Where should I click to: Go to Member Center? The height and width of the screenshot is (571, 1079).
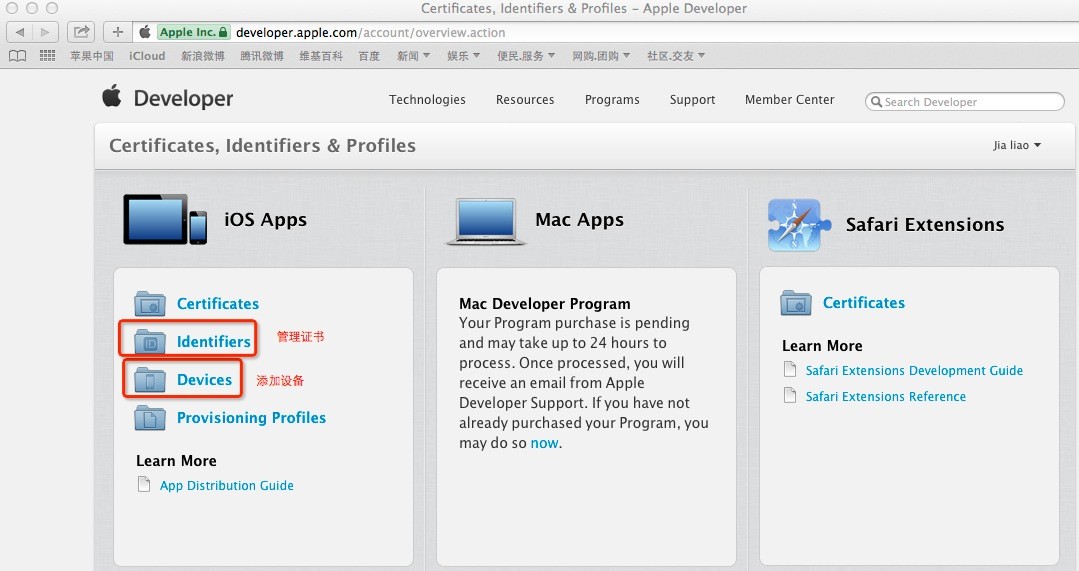[x=789, y=100]
